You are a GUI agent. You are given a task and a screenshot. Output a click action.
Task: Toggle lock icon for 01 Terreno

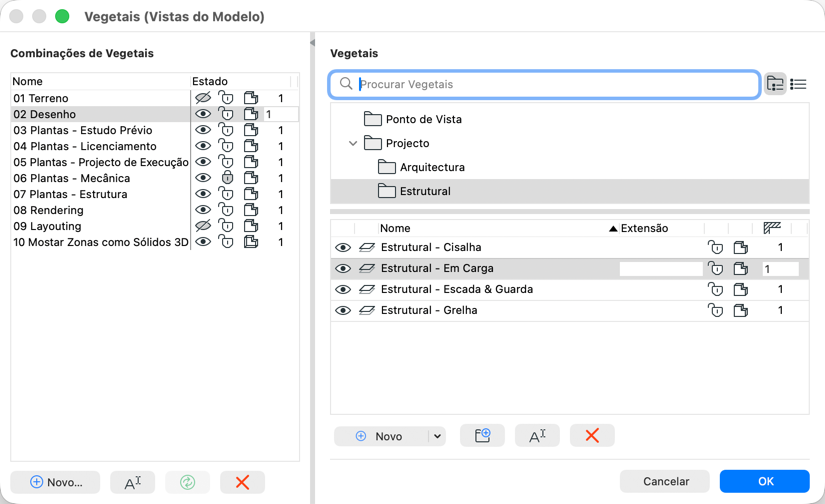click(226, 98)
